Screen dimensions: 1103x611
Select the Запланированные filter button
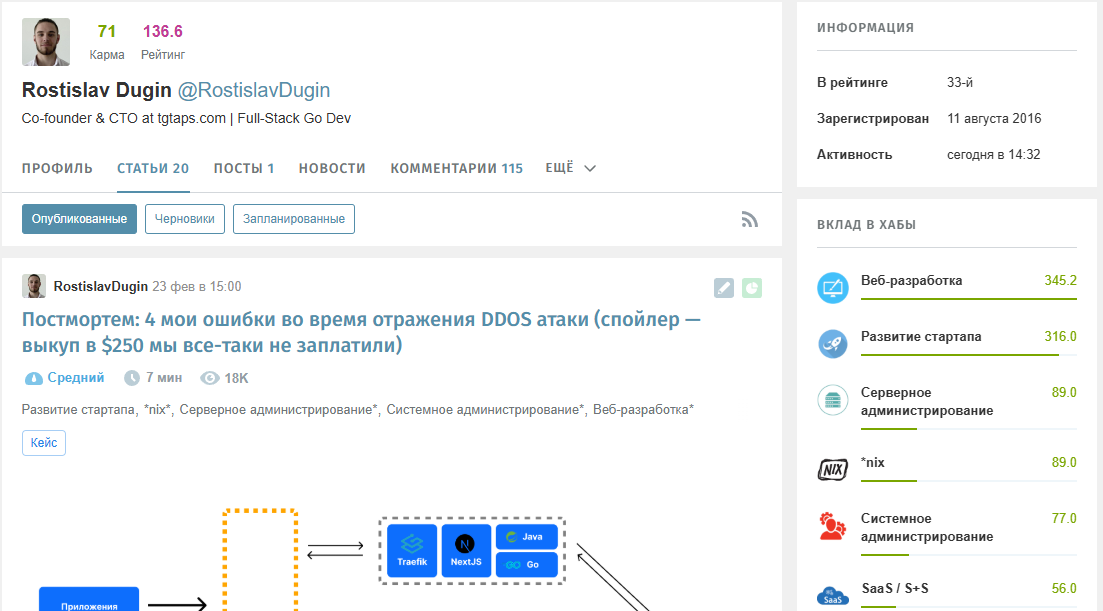tap(293, 218)
